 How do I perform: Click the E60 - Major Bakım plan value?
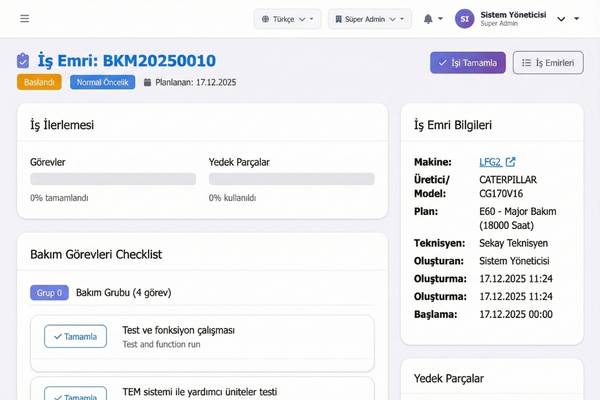click(518, 218)
